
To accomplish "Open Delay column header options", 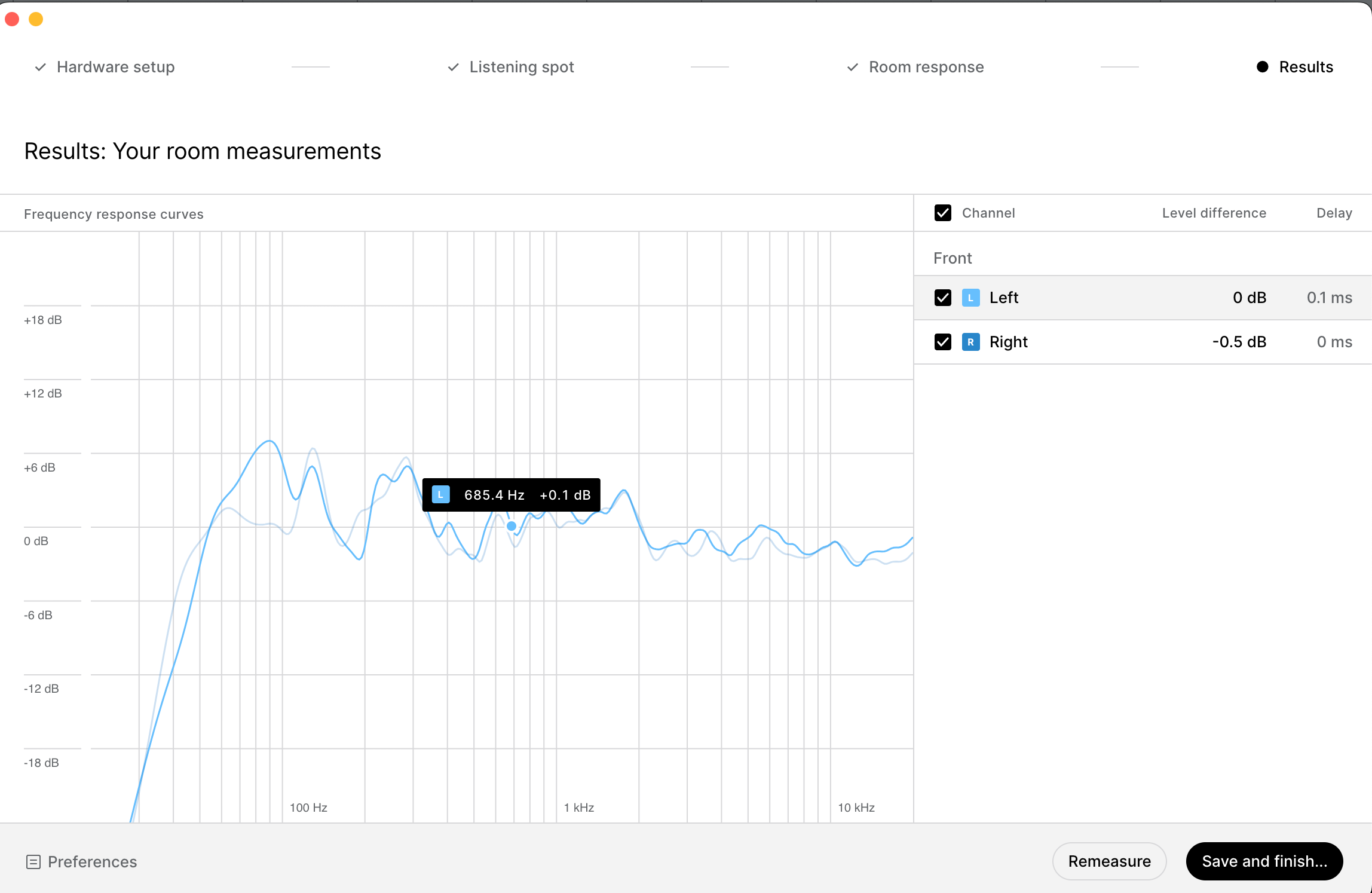I will pos(1335,212).
